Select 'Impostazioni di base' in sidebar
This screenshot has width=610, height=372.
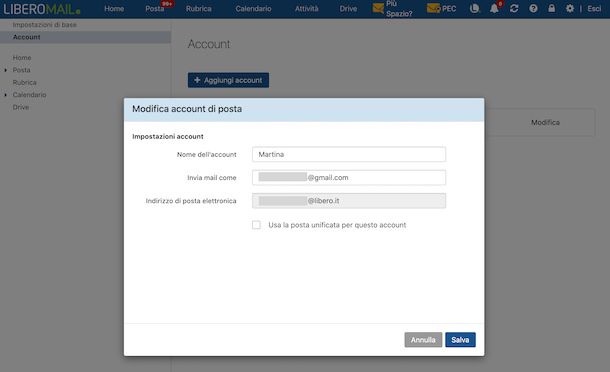44,25
